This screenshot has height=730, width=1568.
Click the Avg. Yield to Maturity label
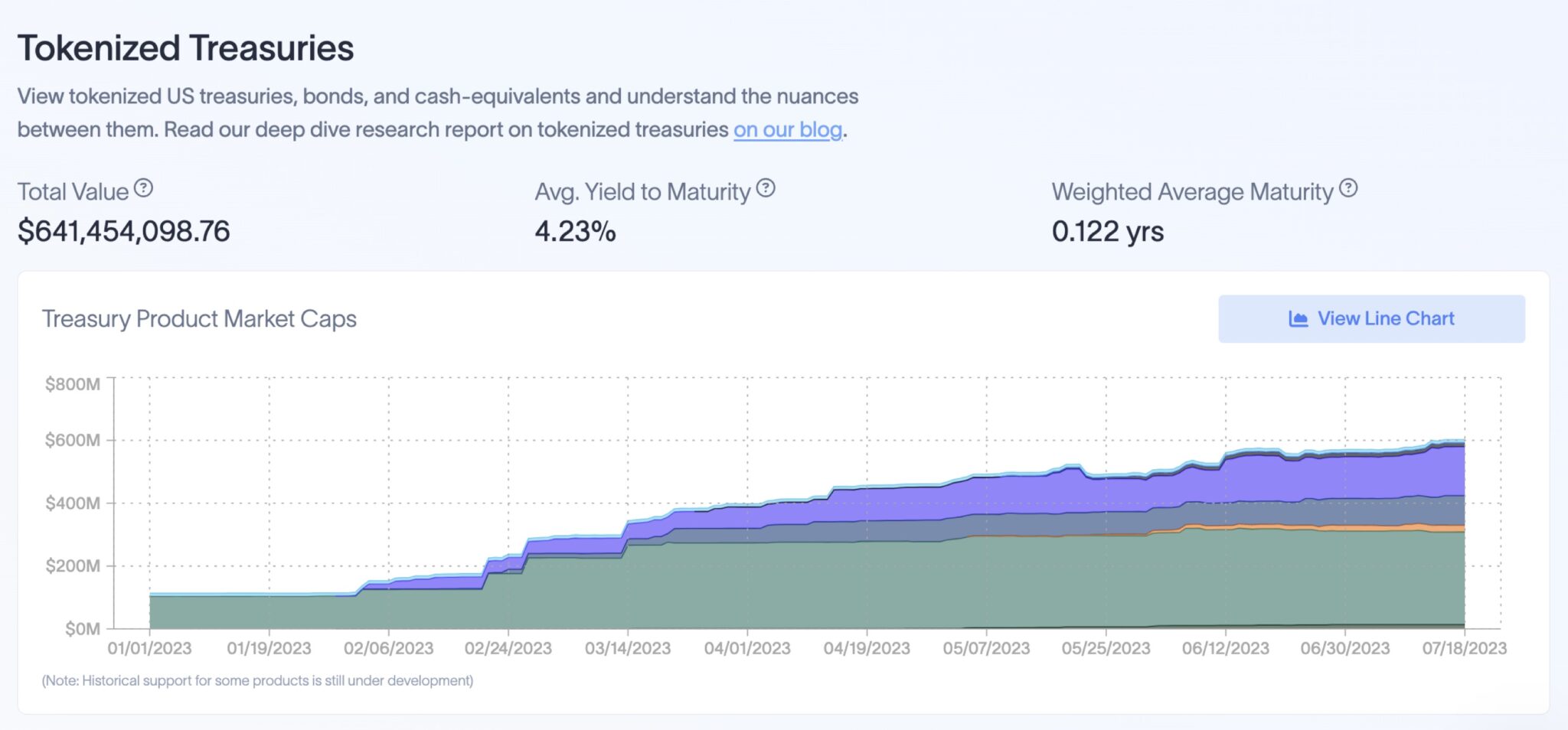coord(642,192)
